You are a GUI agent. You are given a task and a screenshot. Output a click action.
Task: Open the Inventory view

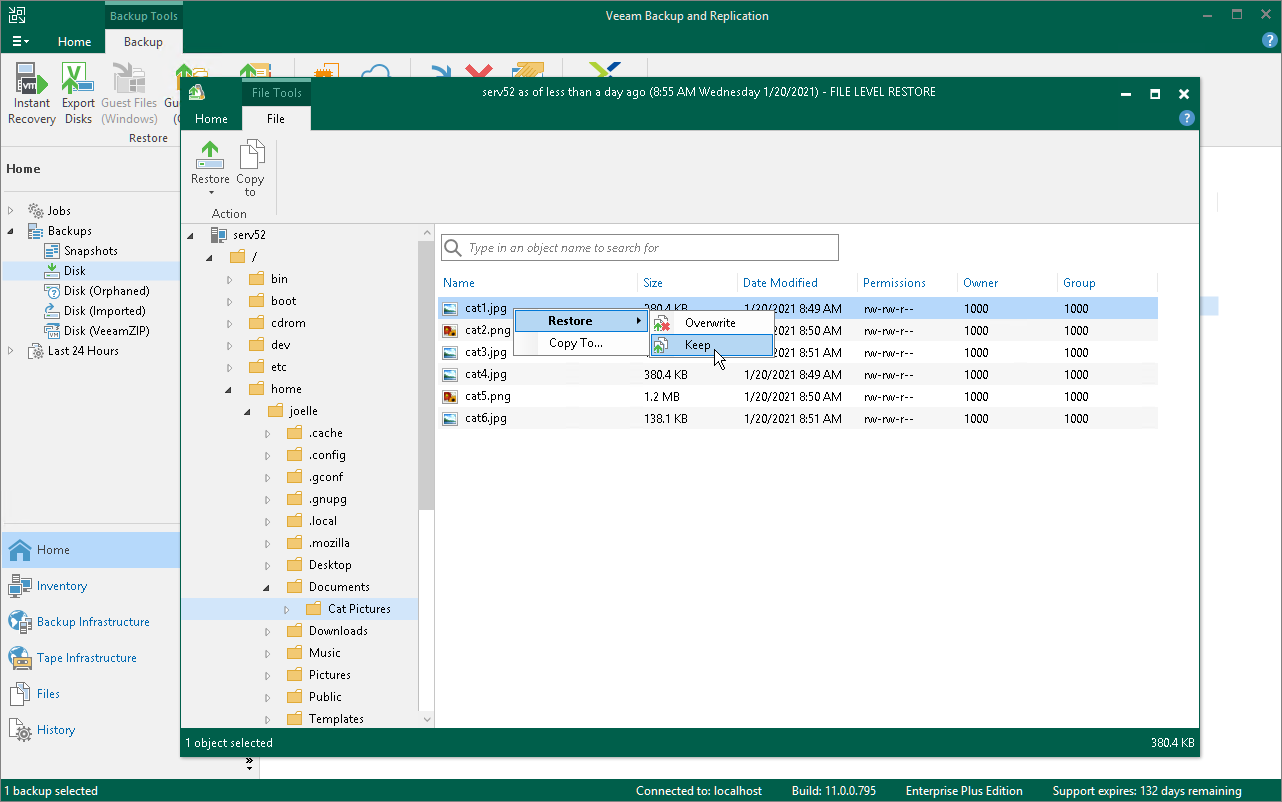coord(90,586)
